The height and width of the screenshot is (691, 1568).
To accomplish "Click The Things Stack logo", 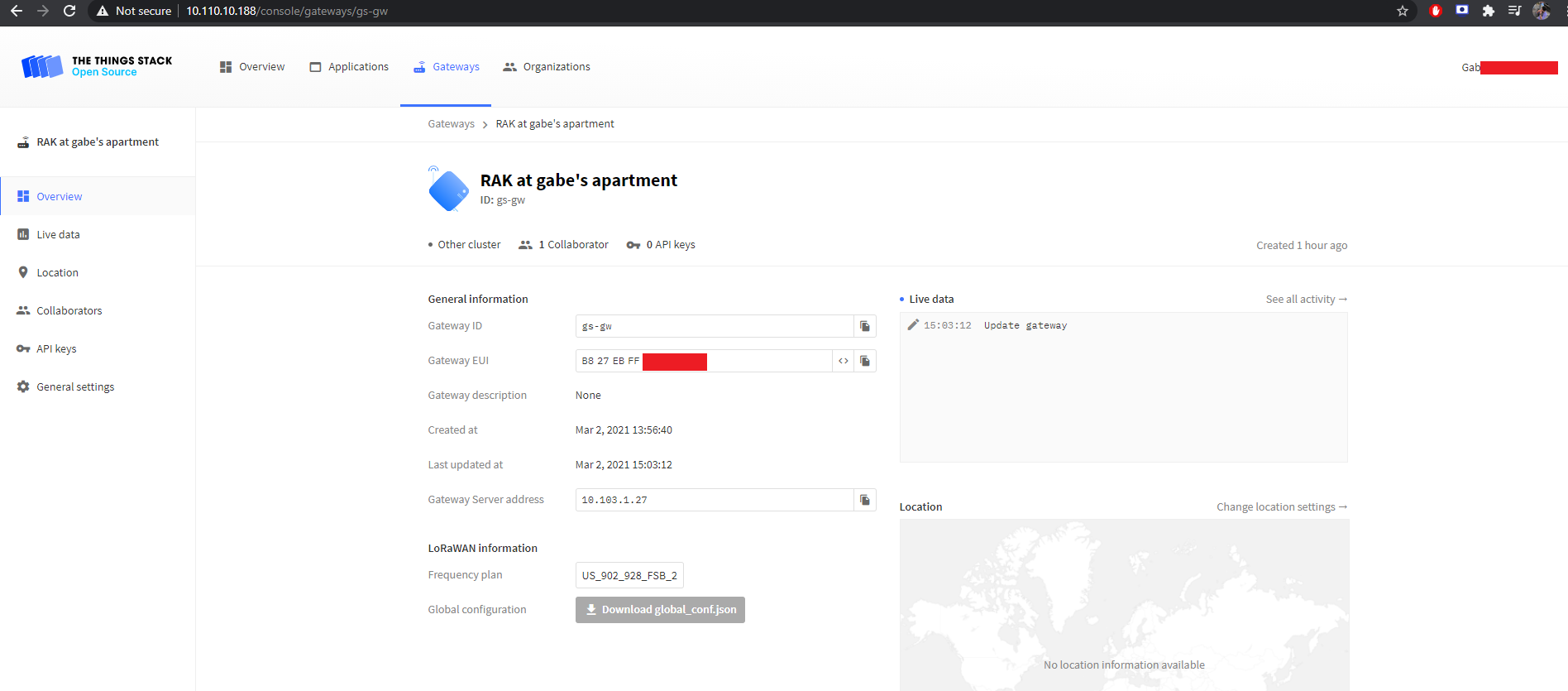I will (97, 66).
